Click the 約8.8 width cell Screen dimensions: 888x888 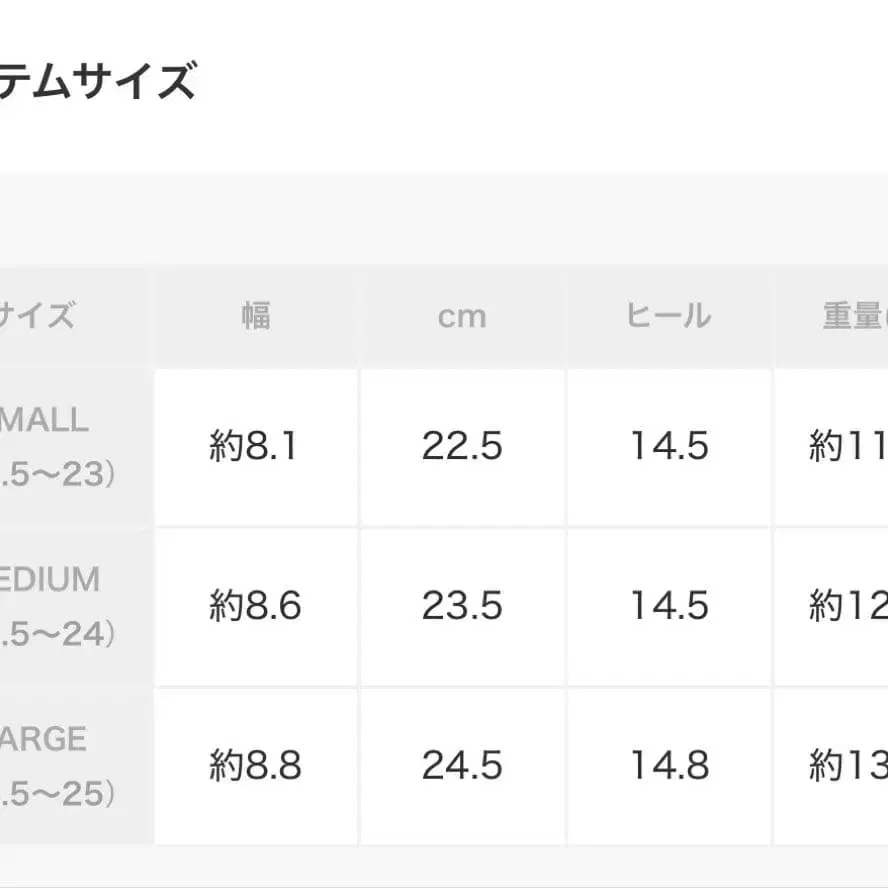pos(255,766)
